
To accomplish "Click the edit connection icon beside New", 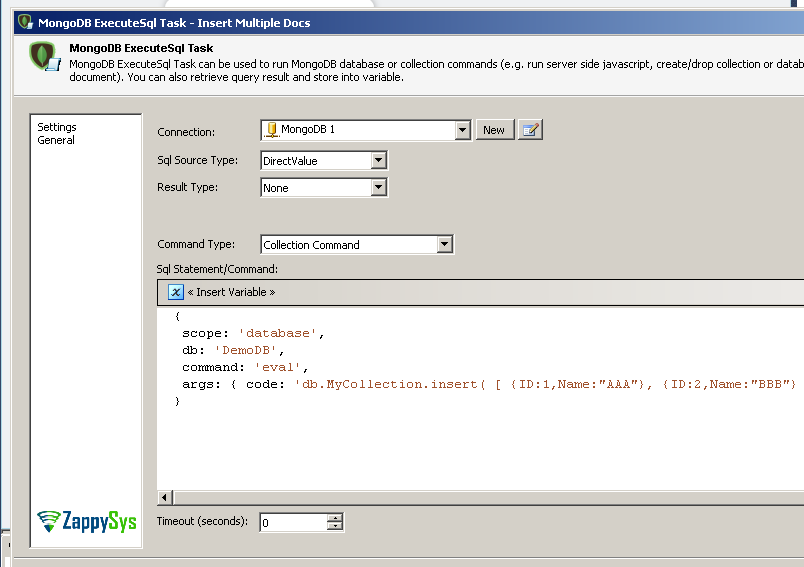I will point(530,130).
